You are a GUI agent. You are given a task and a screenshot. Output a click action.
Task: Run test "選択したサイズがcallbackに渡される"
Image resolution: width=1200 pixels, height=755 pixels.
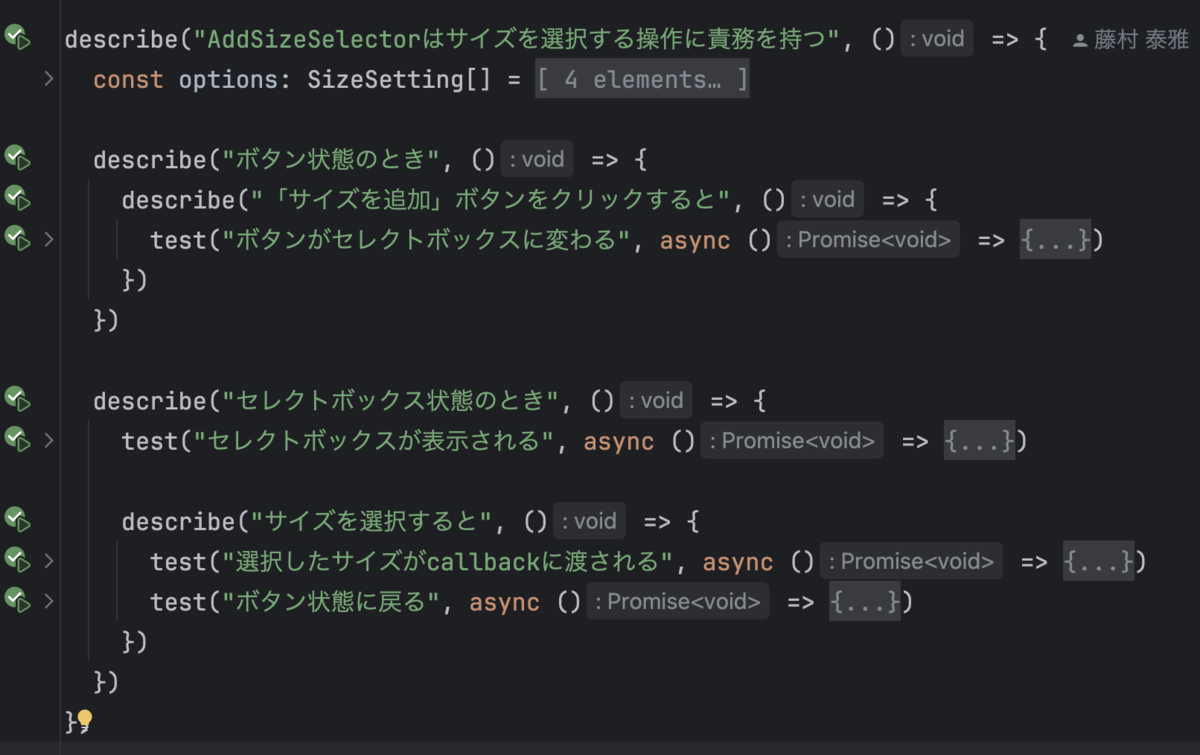(x=17, y=560)
